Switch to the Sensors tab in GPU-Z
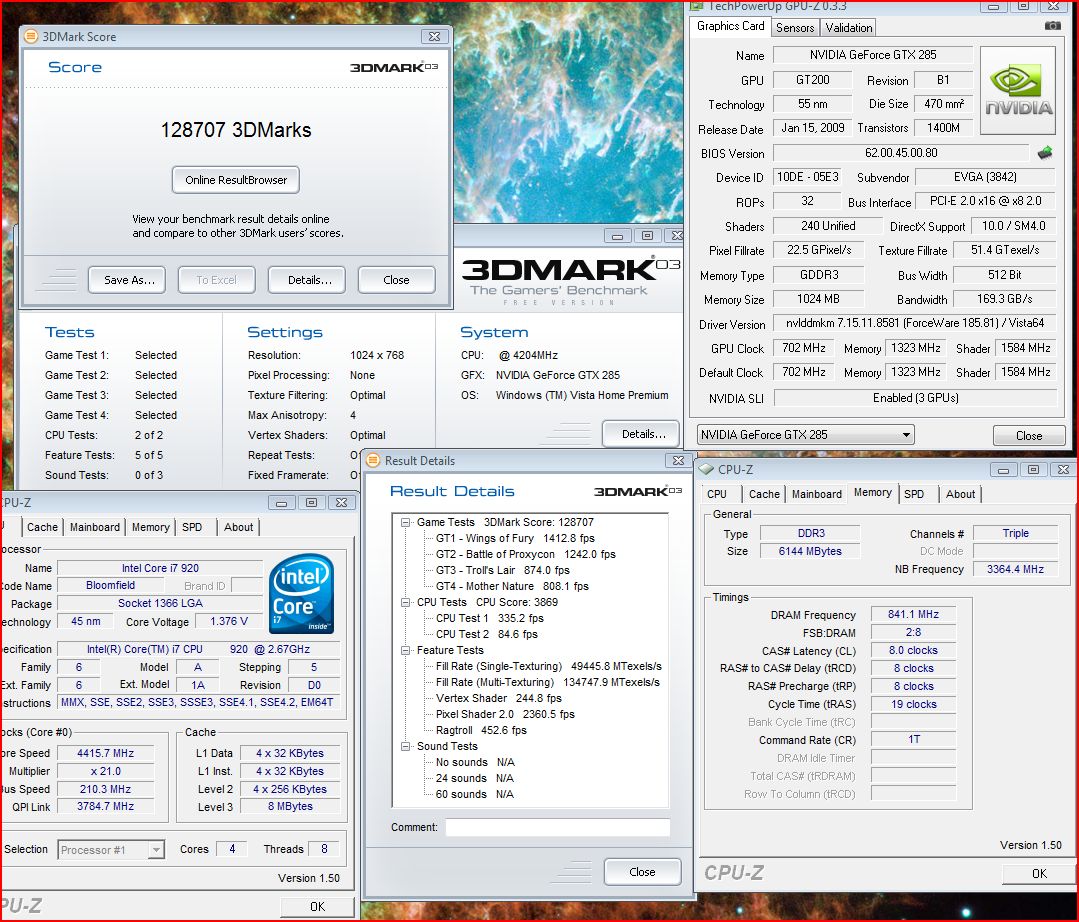1079x922 pixels. [795, 28]
